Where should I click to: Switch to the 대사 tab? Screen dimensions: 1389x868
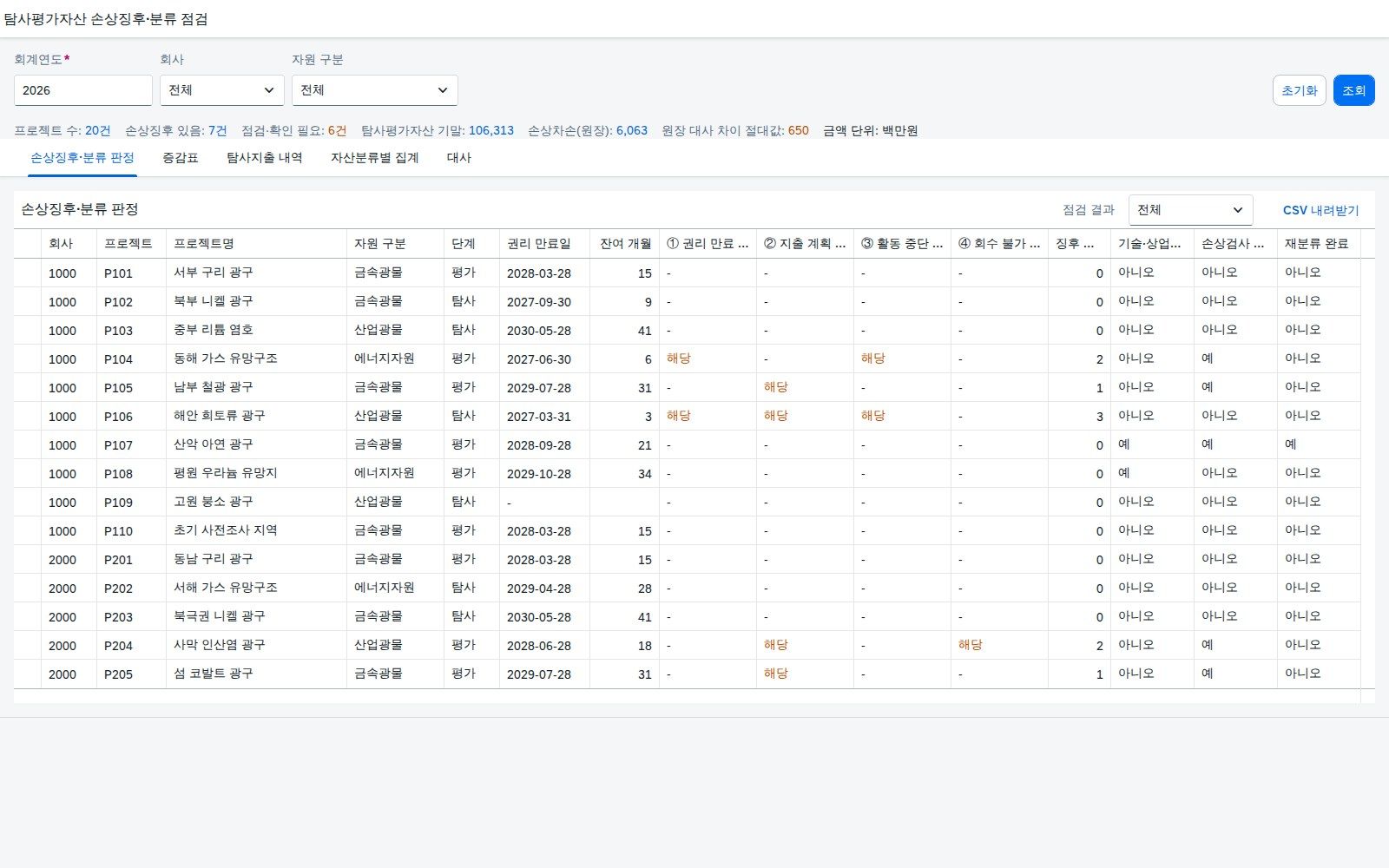tap(459, 158)
